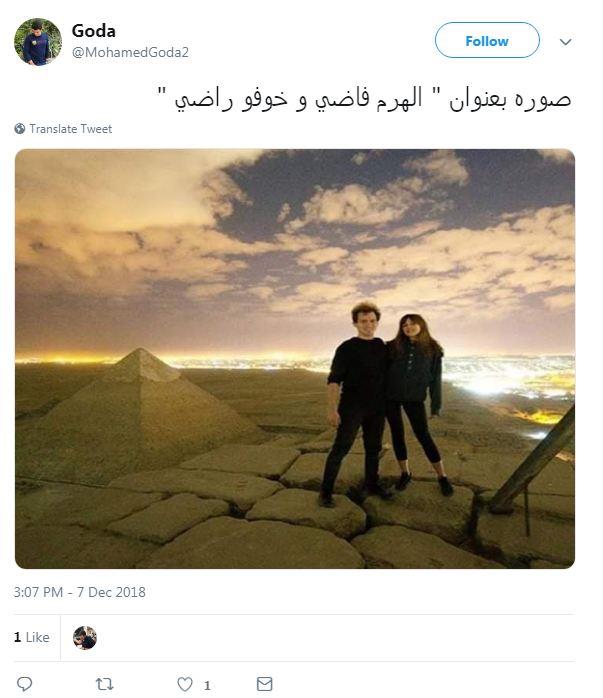Send via direct message envelope icon
The height and width of the screenshot is (698, 603).
coord(264,684)
